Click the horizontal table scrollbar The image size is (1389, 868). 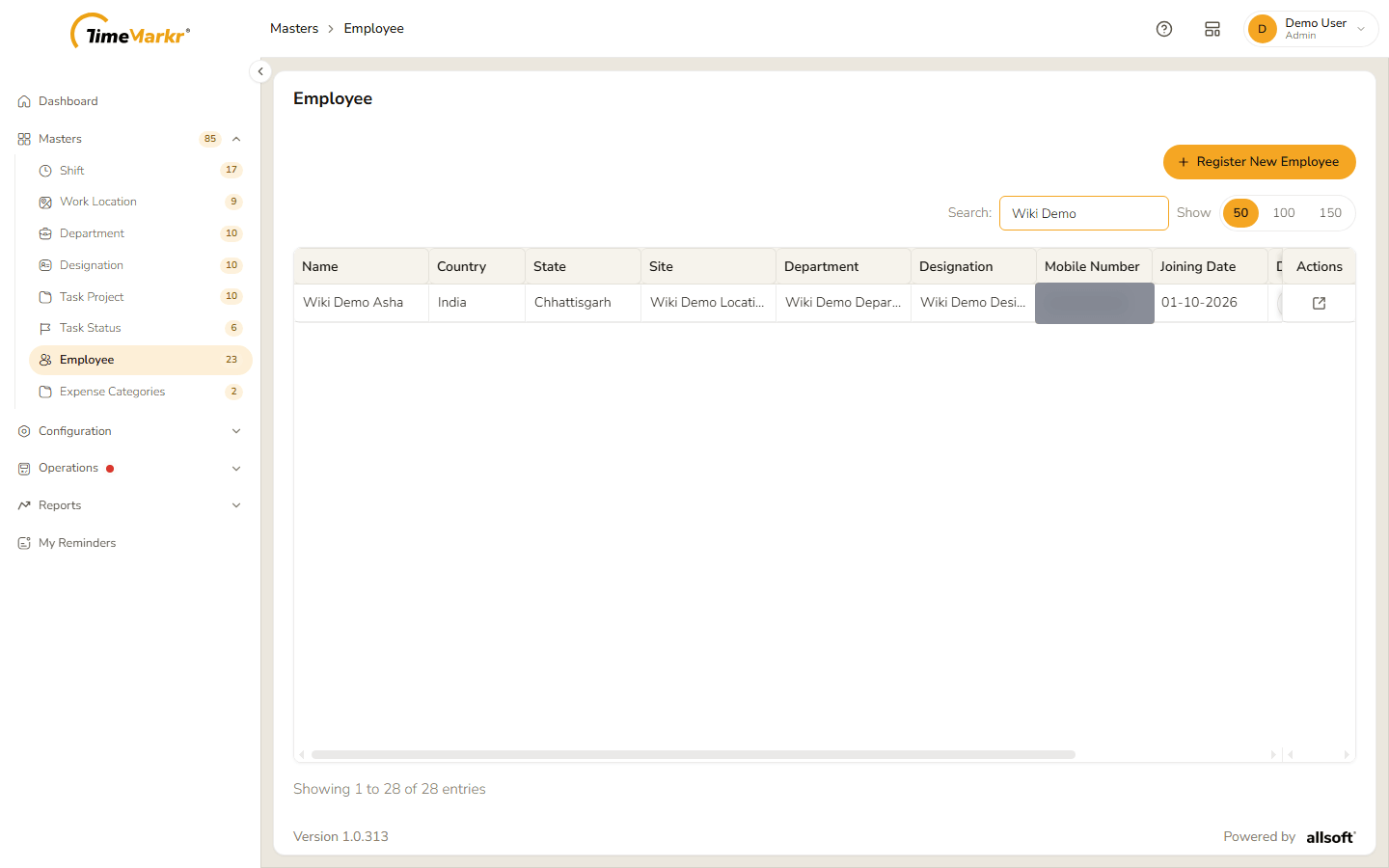pyautogui.click(x=693, y=755)
